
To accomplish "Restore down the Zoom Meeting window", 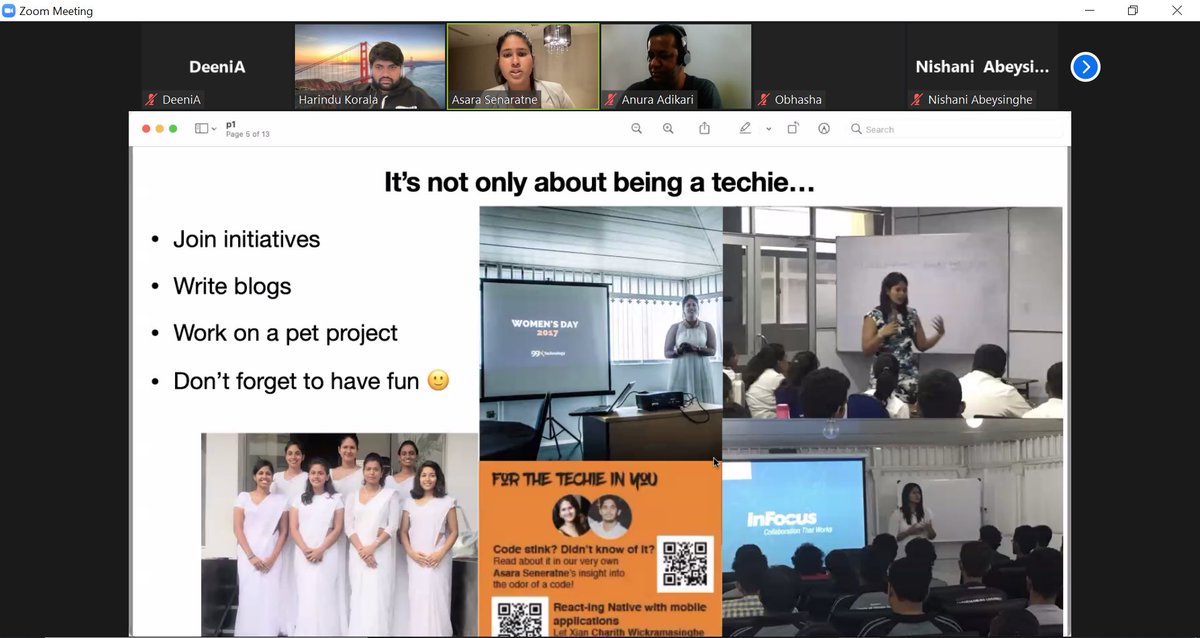I will (1133, 11).
